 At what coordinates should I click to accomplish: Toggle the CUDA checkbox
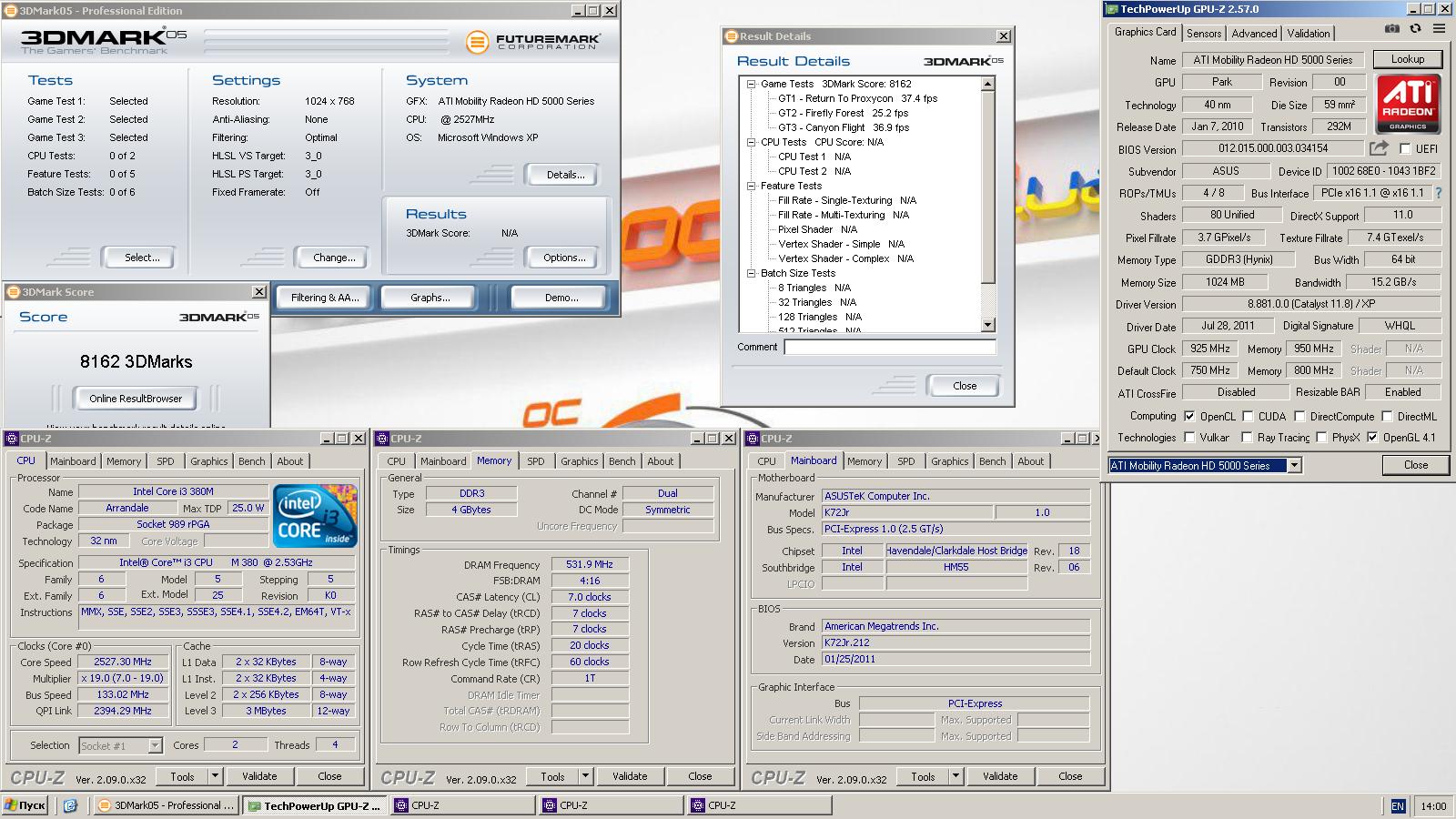(x=1248, y=416)
